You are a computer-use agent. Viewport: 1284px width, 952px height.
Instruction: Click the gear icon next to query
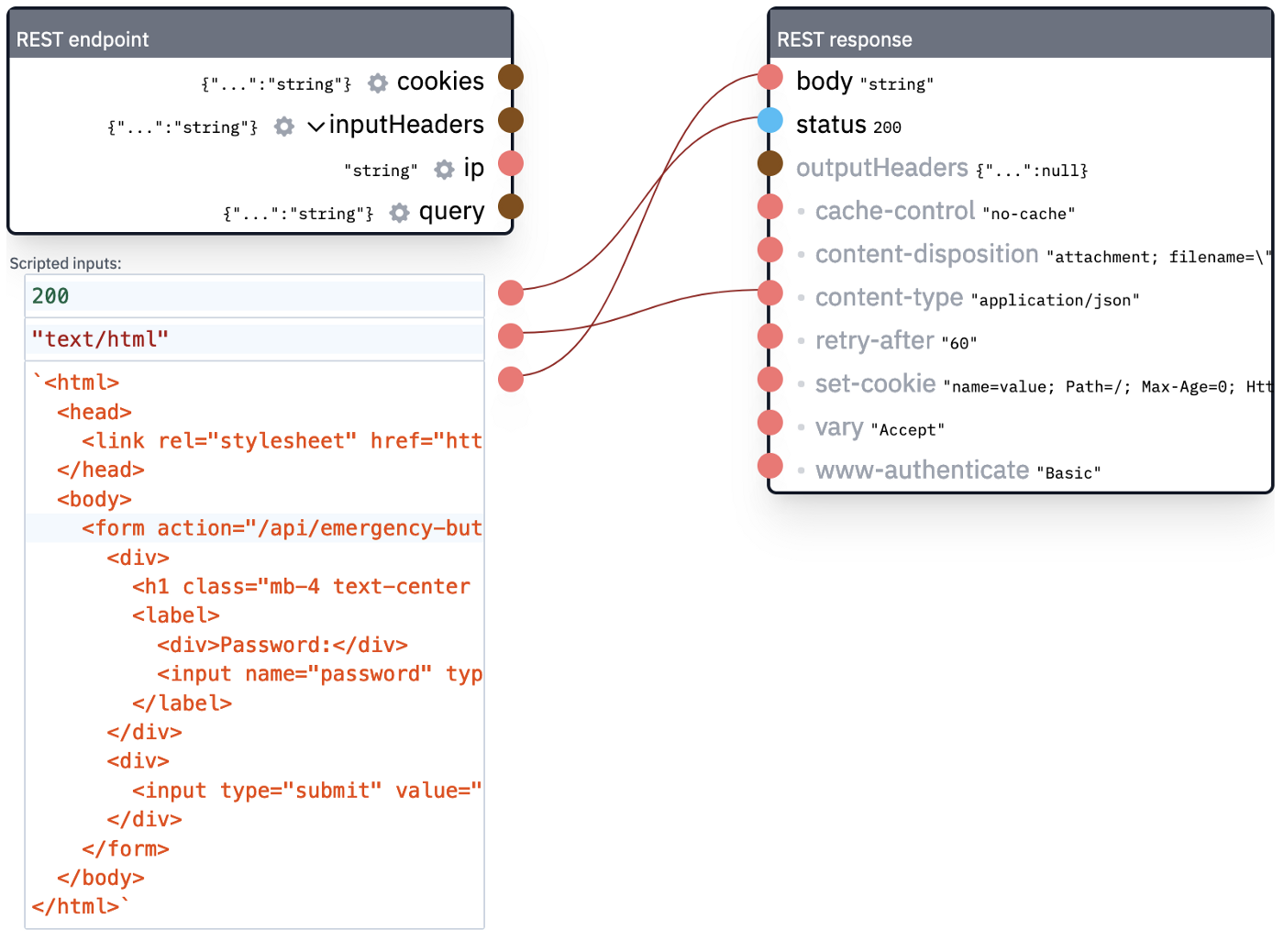point(399,213)
